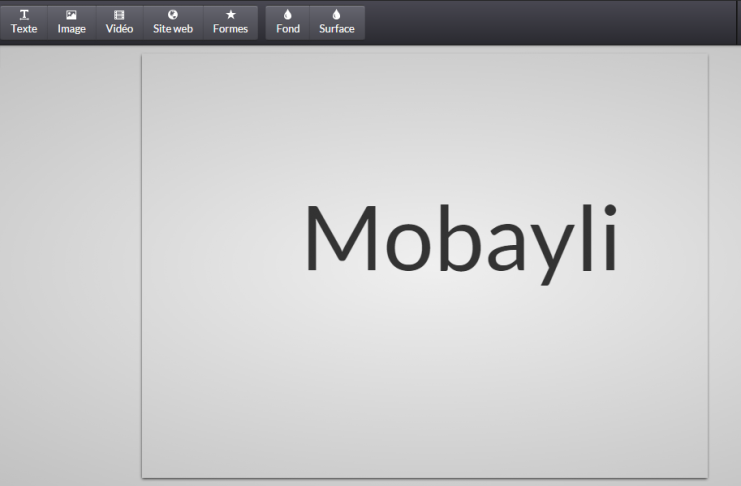
Task: Open Surface color option
Action: (x=337, y=22)
